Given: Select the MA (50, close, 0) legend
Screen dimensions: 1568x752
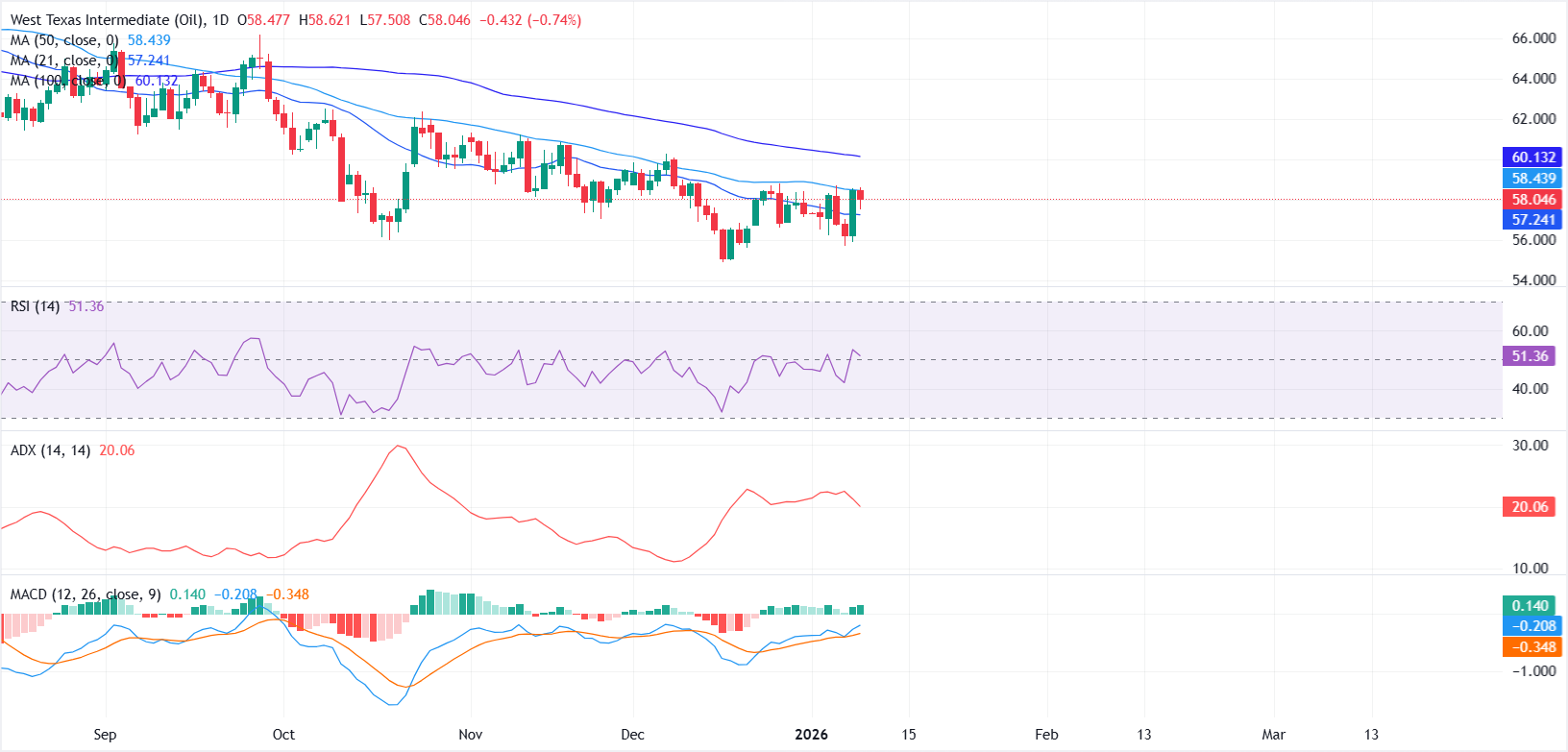Looking at the screenshot, I should [x=64, y=40].
